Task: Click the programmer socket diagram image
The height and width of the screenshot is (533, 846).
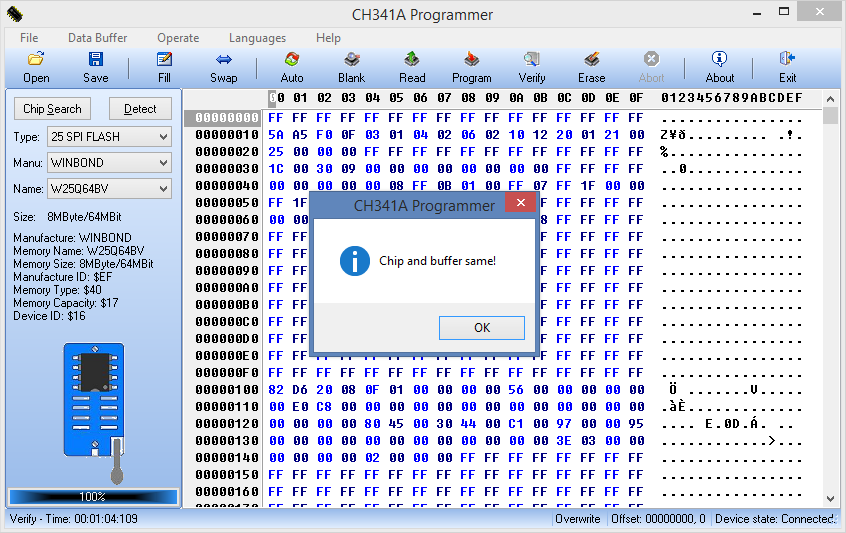Action: (x=94, y=413)
